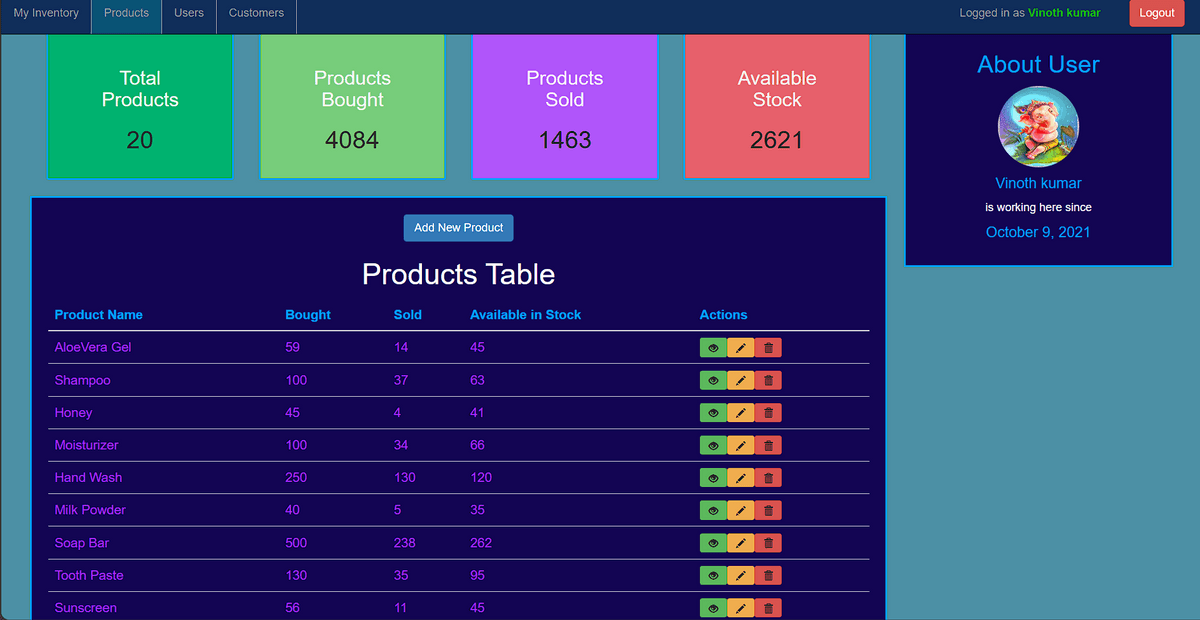Open Soap Bar details with eye icon
The image size is (1200, 620).
coord(713,543)
